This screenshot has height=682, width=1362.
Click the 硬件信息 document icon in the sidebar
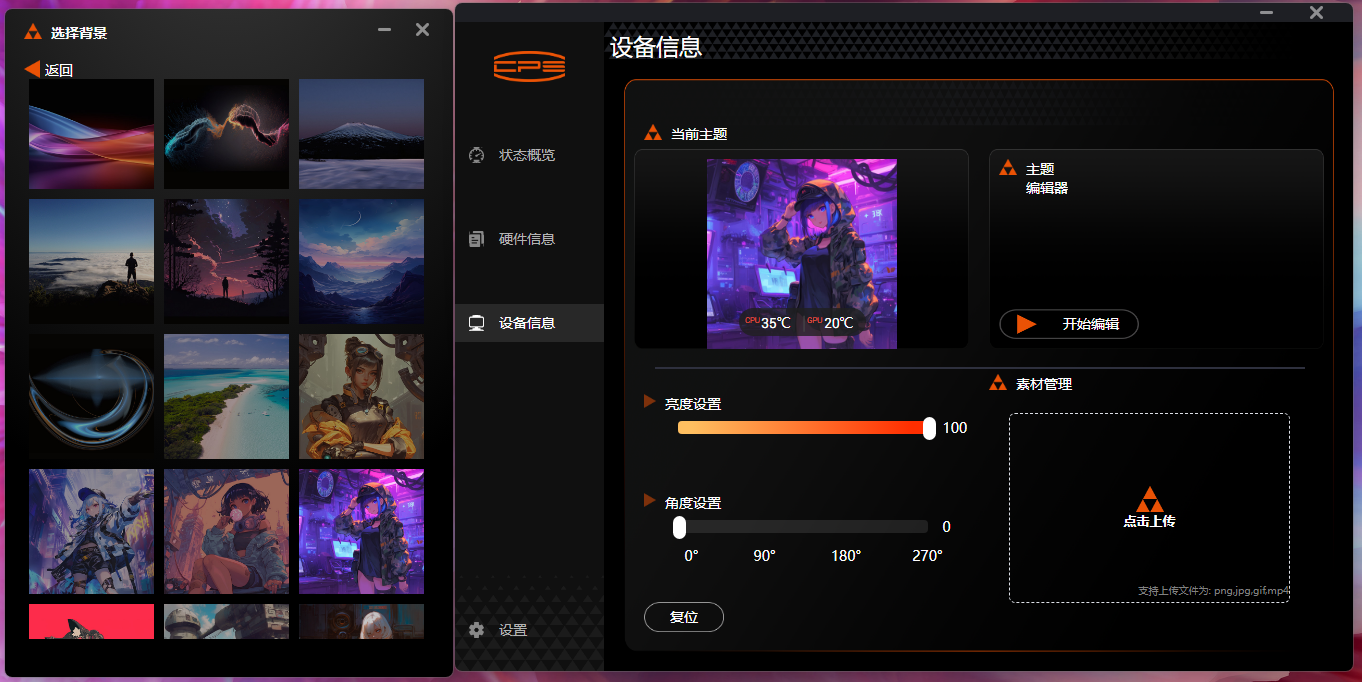click(477, 239)
